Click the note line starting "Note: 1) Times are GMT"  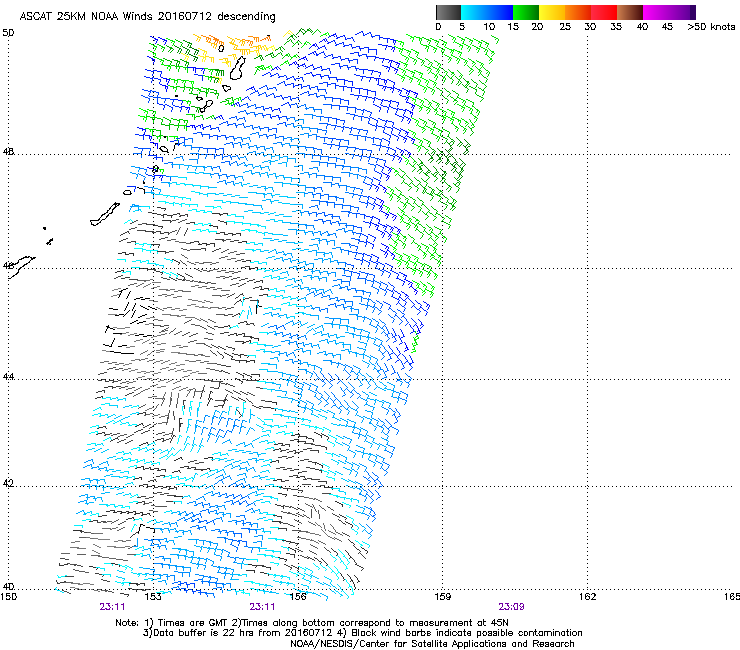pos(312,623)
